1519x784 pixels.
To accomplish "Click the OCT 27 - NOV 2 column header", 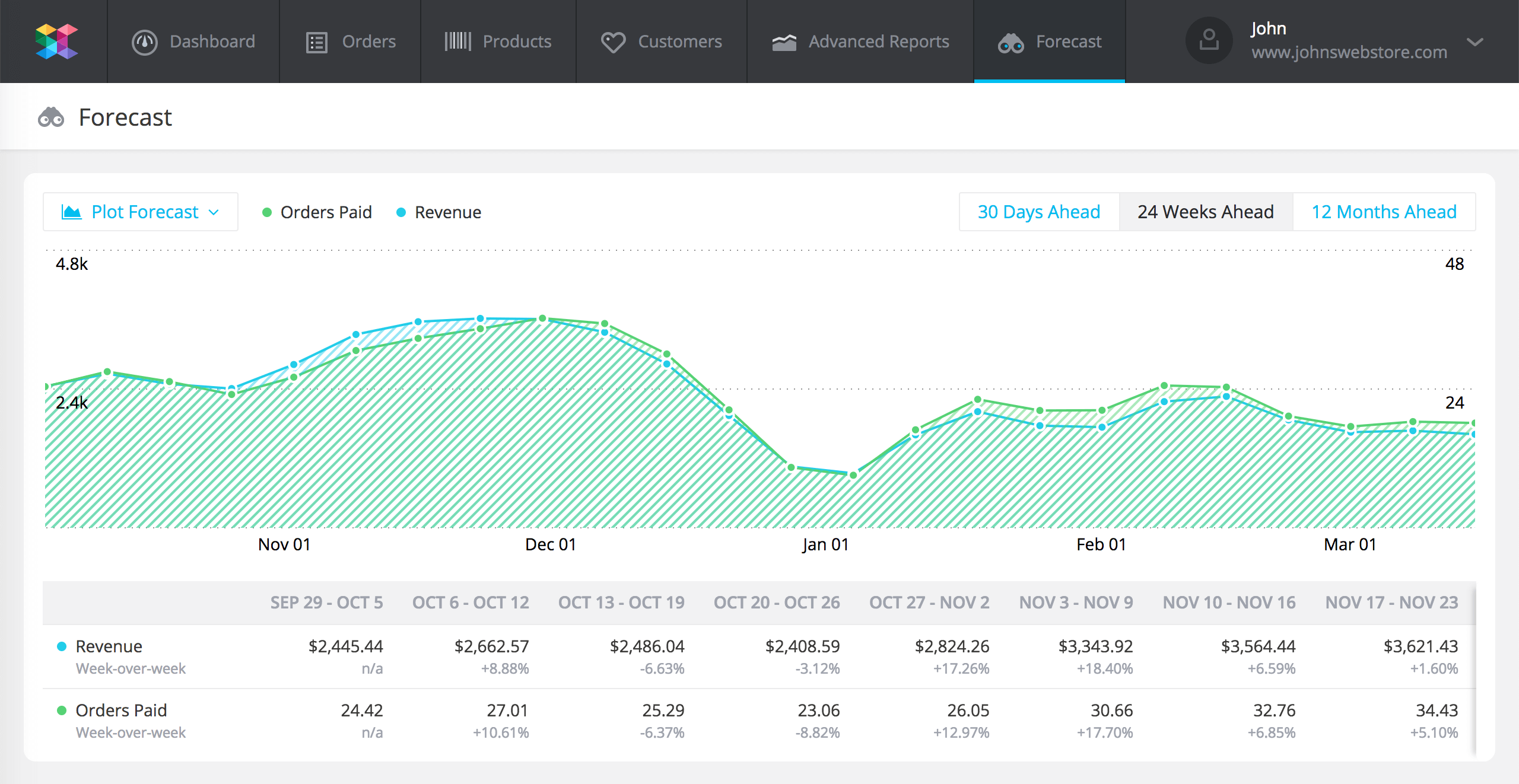I will (929, 603).
